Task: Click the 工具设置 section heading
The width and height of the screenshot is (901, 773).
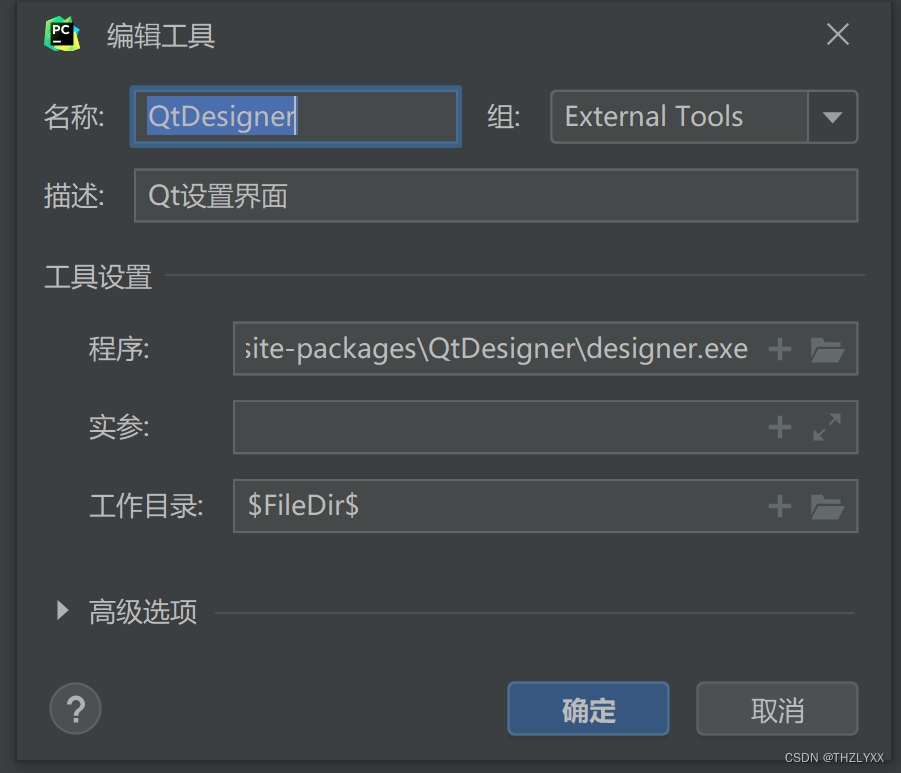Action: tap(98, 277)
